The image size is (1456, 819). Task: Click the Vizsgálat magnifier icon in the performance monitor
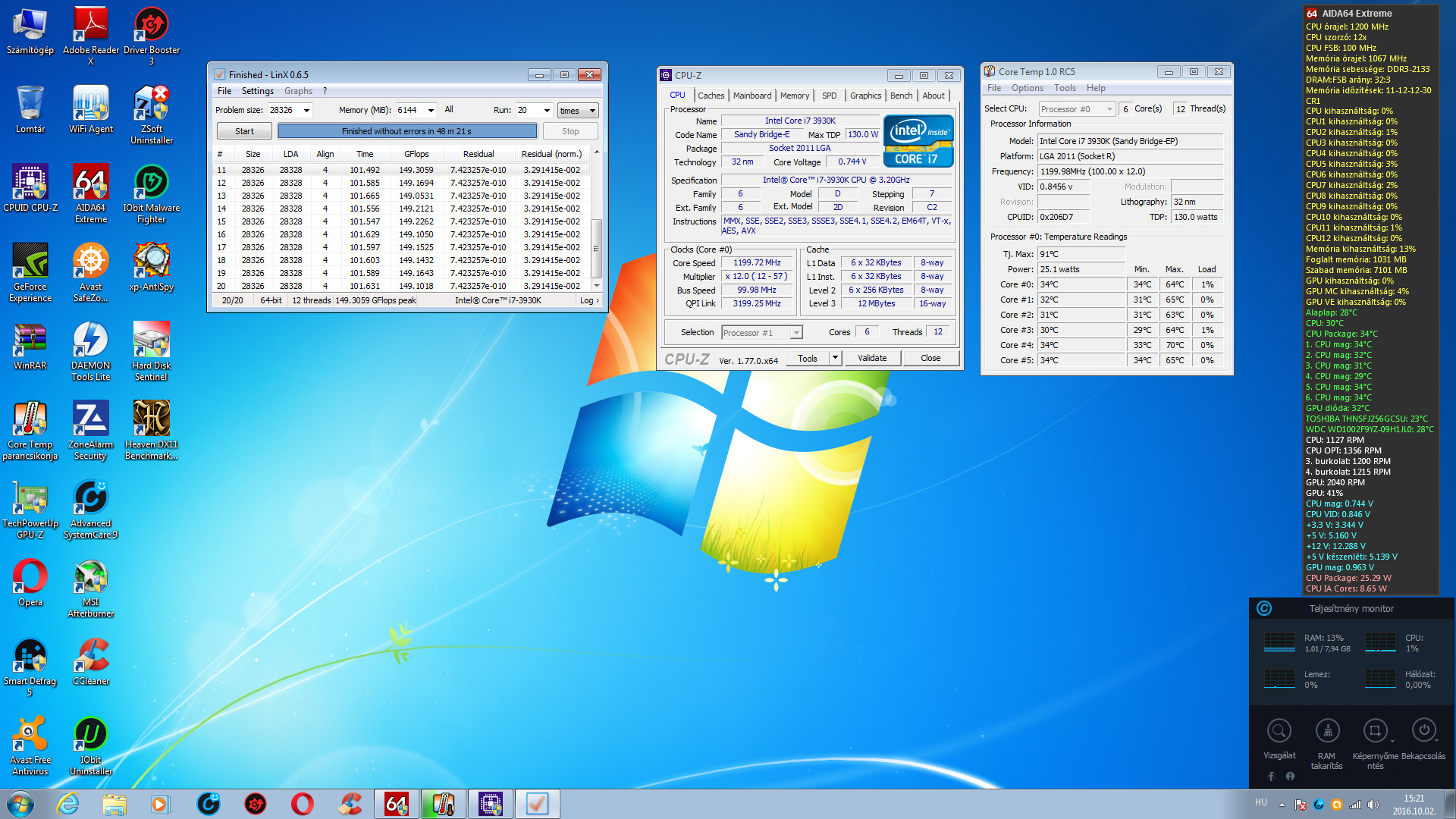1279,730
